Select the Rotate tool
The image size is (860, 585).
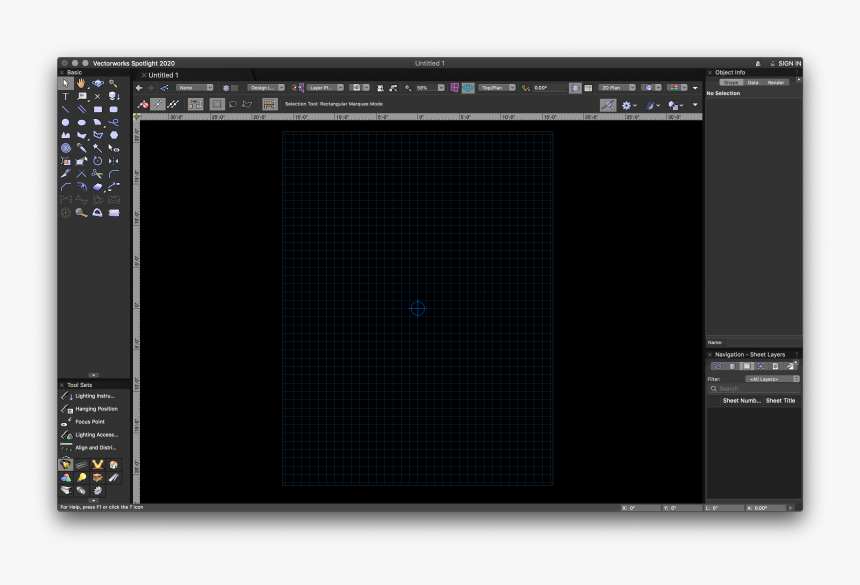coord(98,161)
